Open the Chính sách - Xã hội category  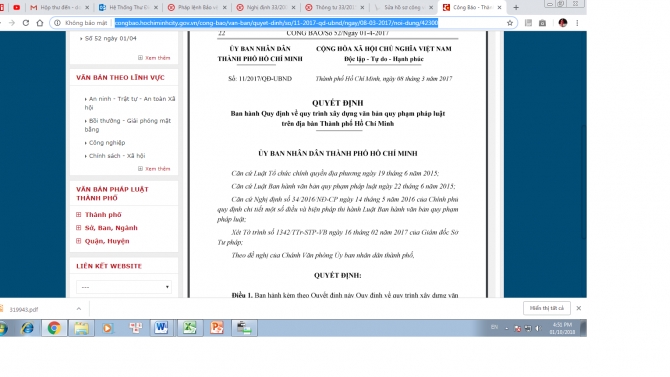point(117,156)
